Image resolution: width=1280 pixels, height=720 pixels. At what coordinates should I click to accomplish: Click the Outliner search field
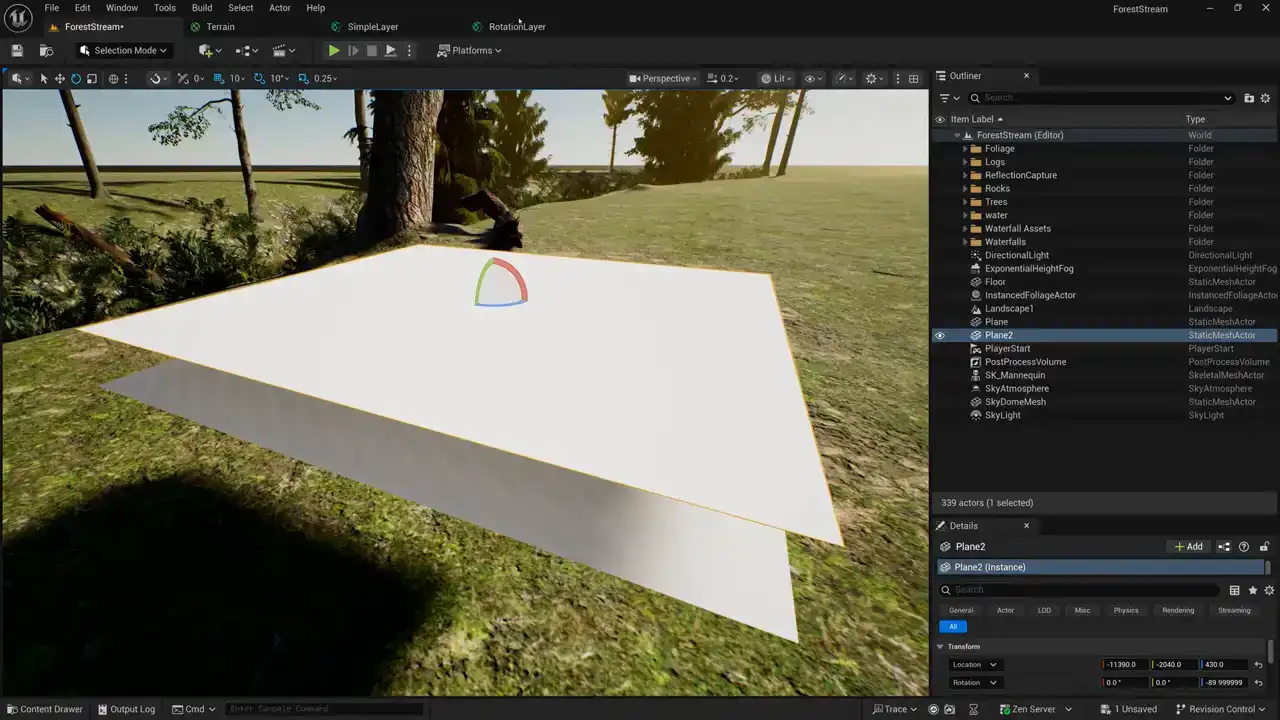pyautogui.click(x=1100, y=98)
